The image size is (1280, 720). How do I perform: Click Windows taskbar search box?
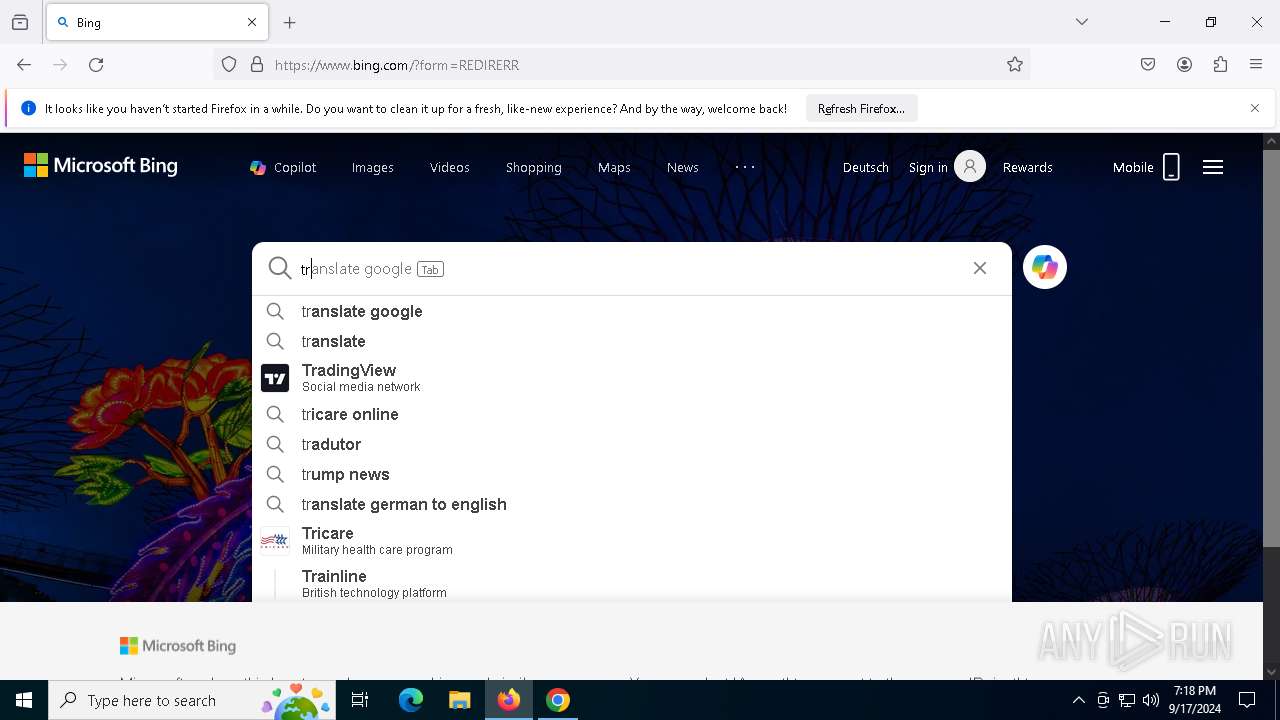(192, 700)
